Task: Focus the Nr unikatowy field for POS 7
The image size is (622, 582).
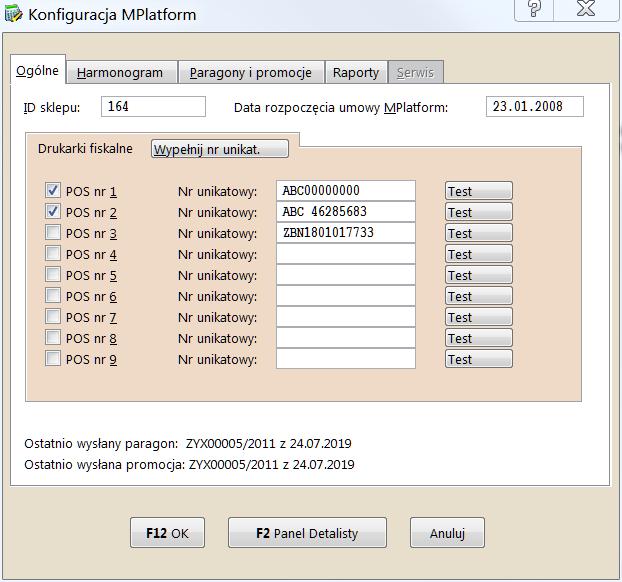Action: click(x=346, y=317)
